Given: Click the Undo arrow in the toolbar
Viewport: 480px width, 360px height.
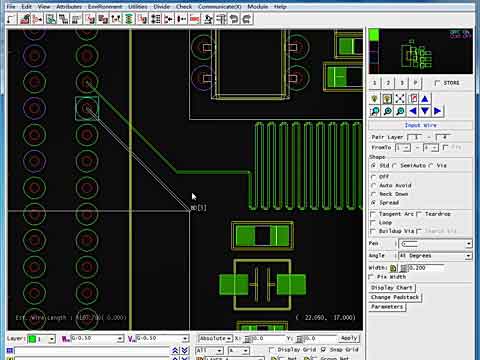Looking at the screenshot, I should pos(234,19).
